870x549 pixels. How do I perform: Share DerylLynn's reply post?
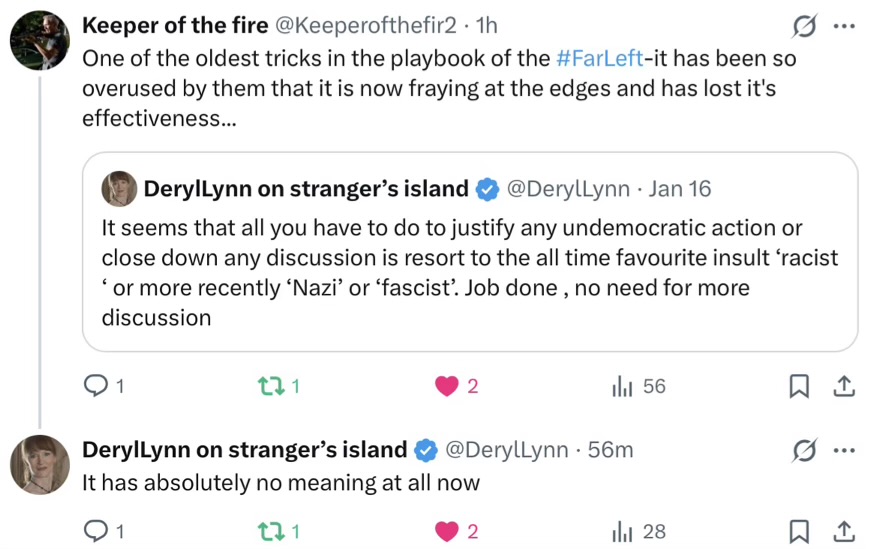click(843, 532)
